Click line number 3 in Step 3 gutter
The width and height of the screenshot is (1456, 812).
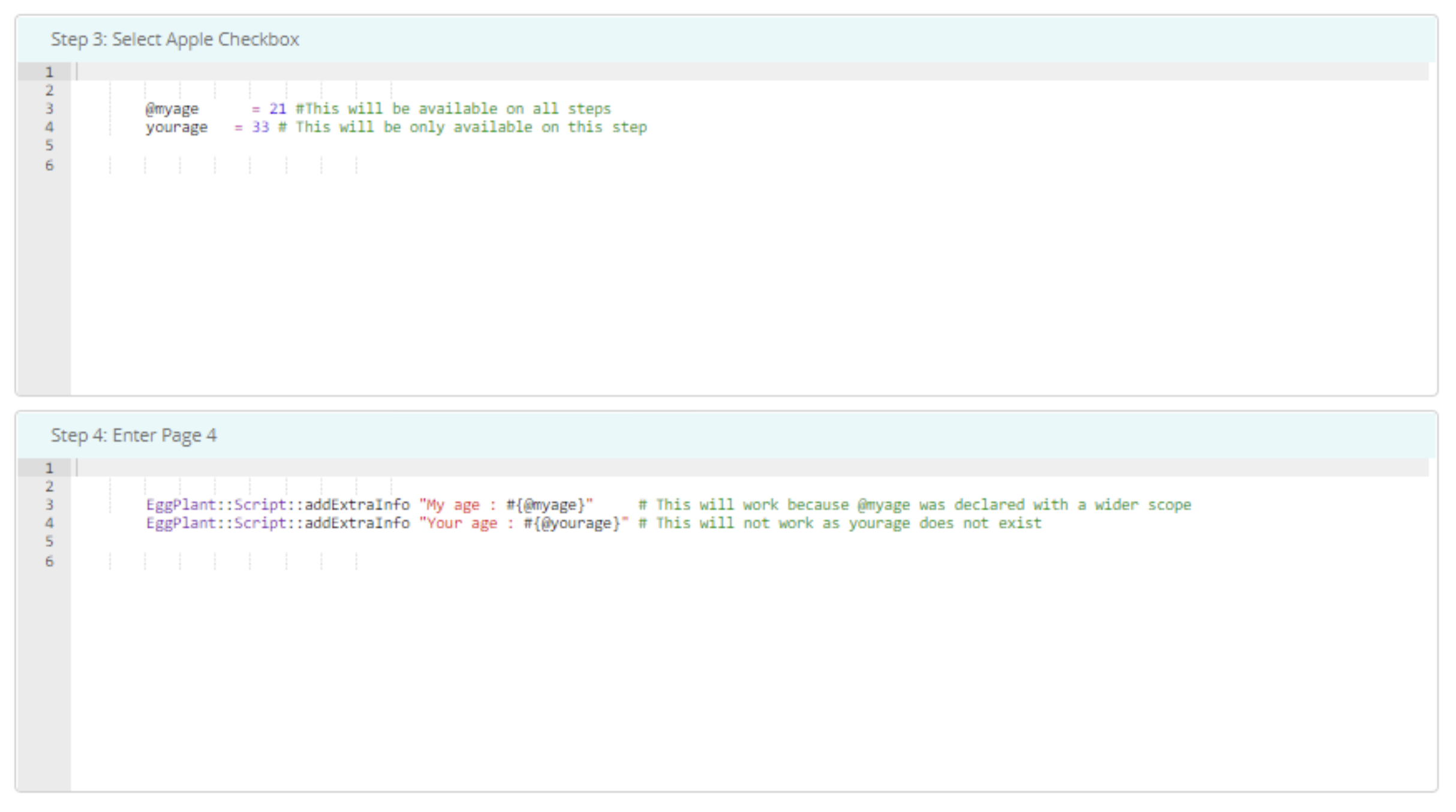49,109
